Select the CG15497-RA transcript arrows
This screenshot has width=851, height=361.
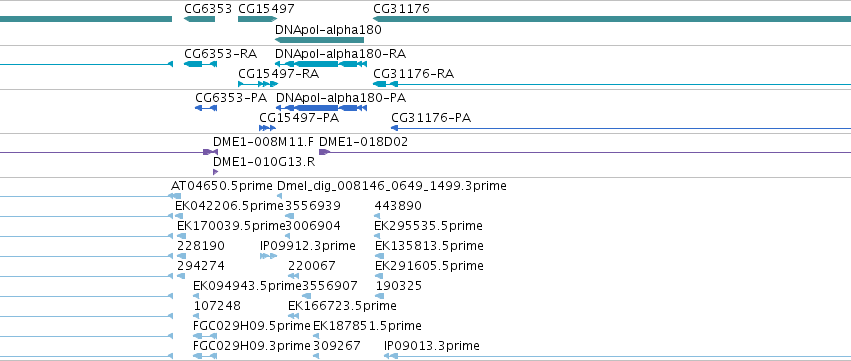[258, 84]
